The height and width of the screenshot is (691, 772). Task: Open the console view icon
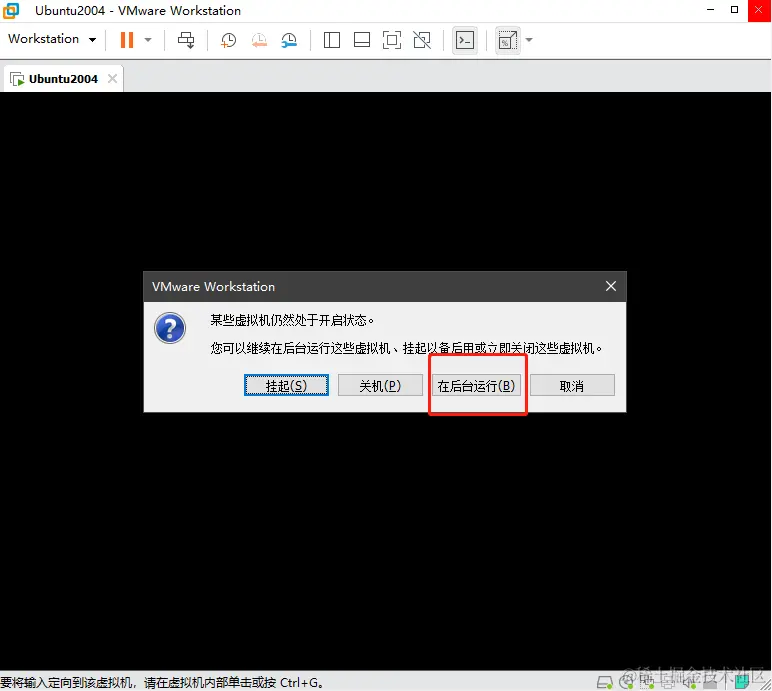[465, 40]
